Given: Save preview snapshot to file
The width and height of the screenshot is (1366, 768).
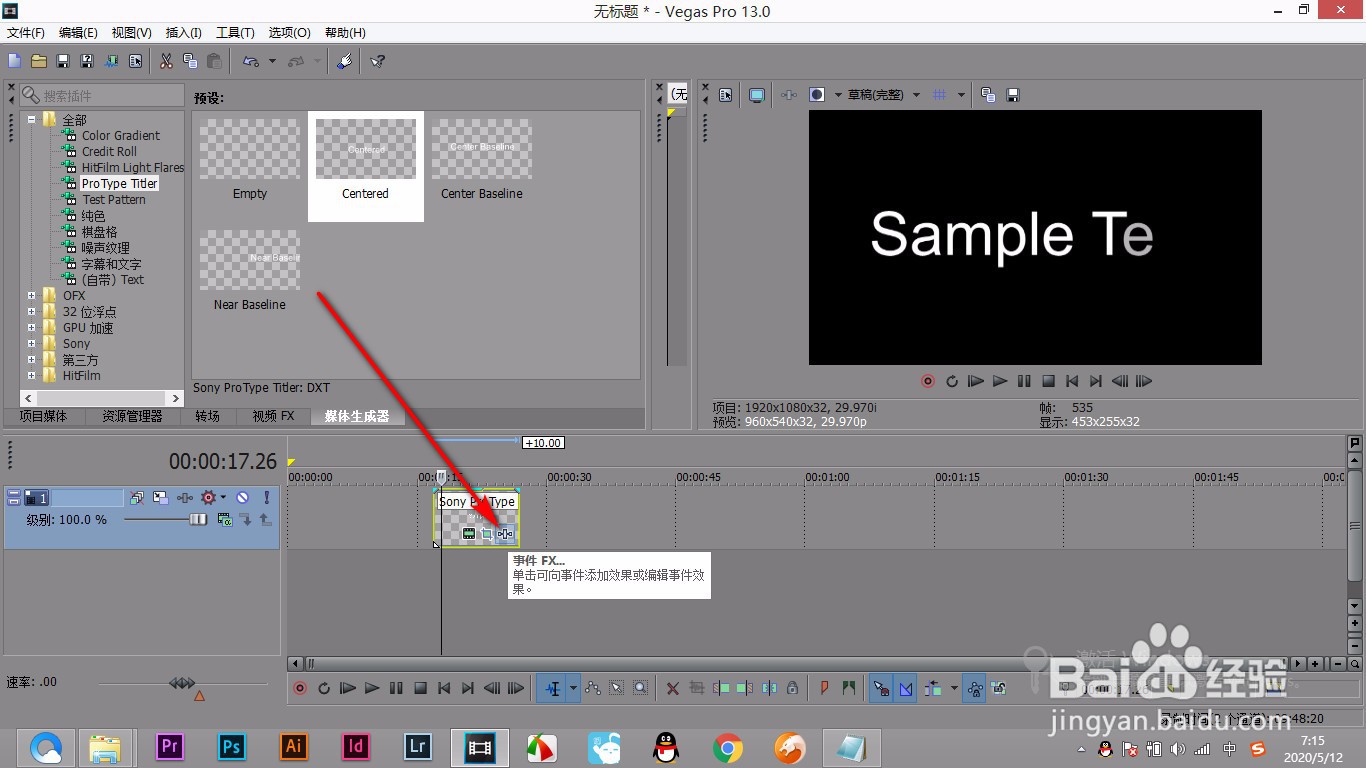Looking at the screenshot, I should [1013, 95].
